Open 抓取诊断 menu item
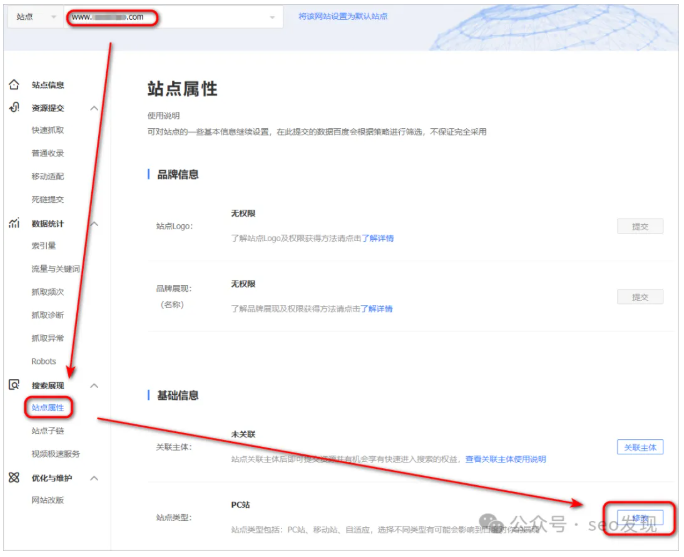The image size is (684, 557). coord(48,315)
